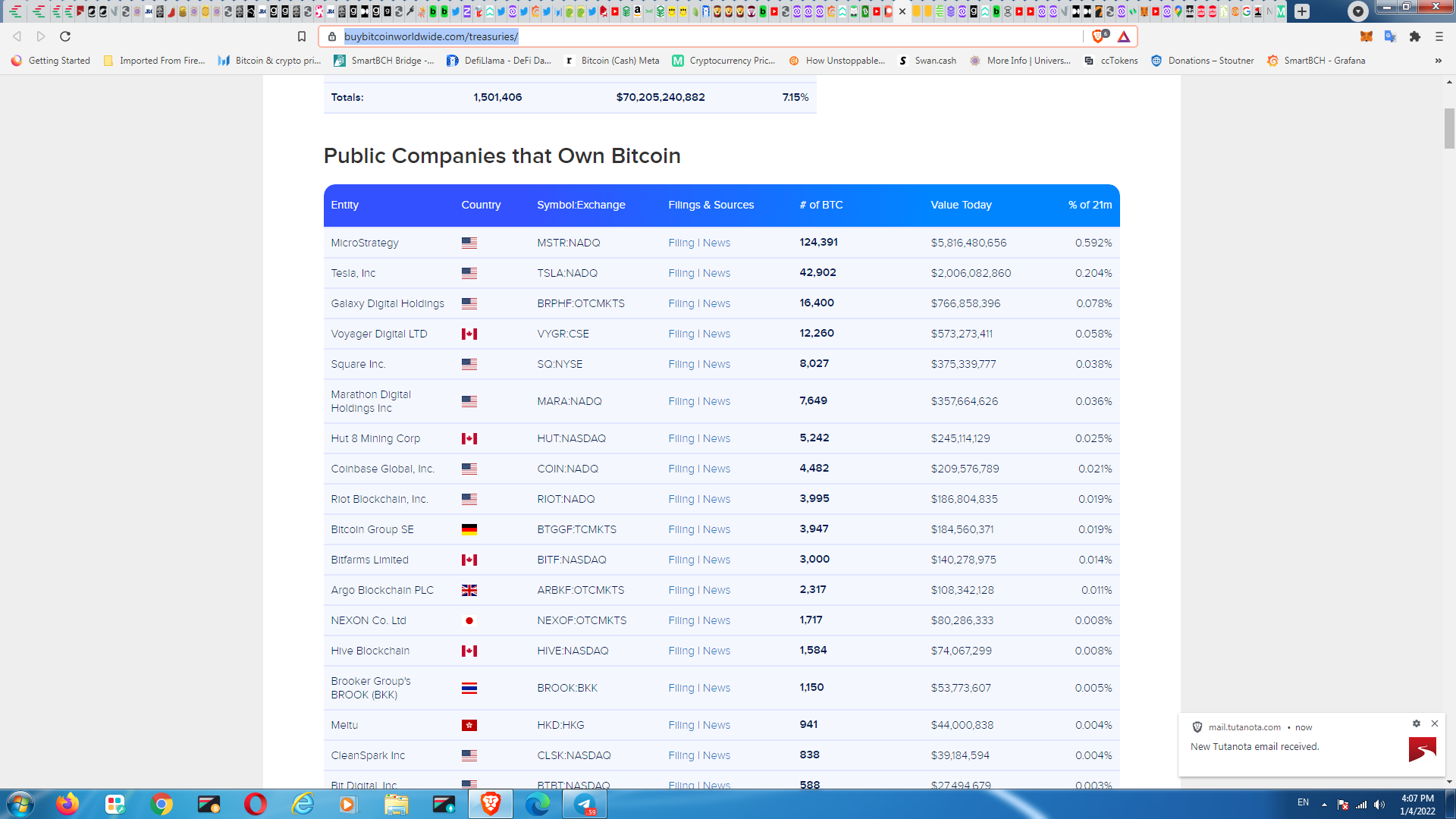Open MicroStrategy's Filing link
1456x819 pixels.
click(681, 243)
